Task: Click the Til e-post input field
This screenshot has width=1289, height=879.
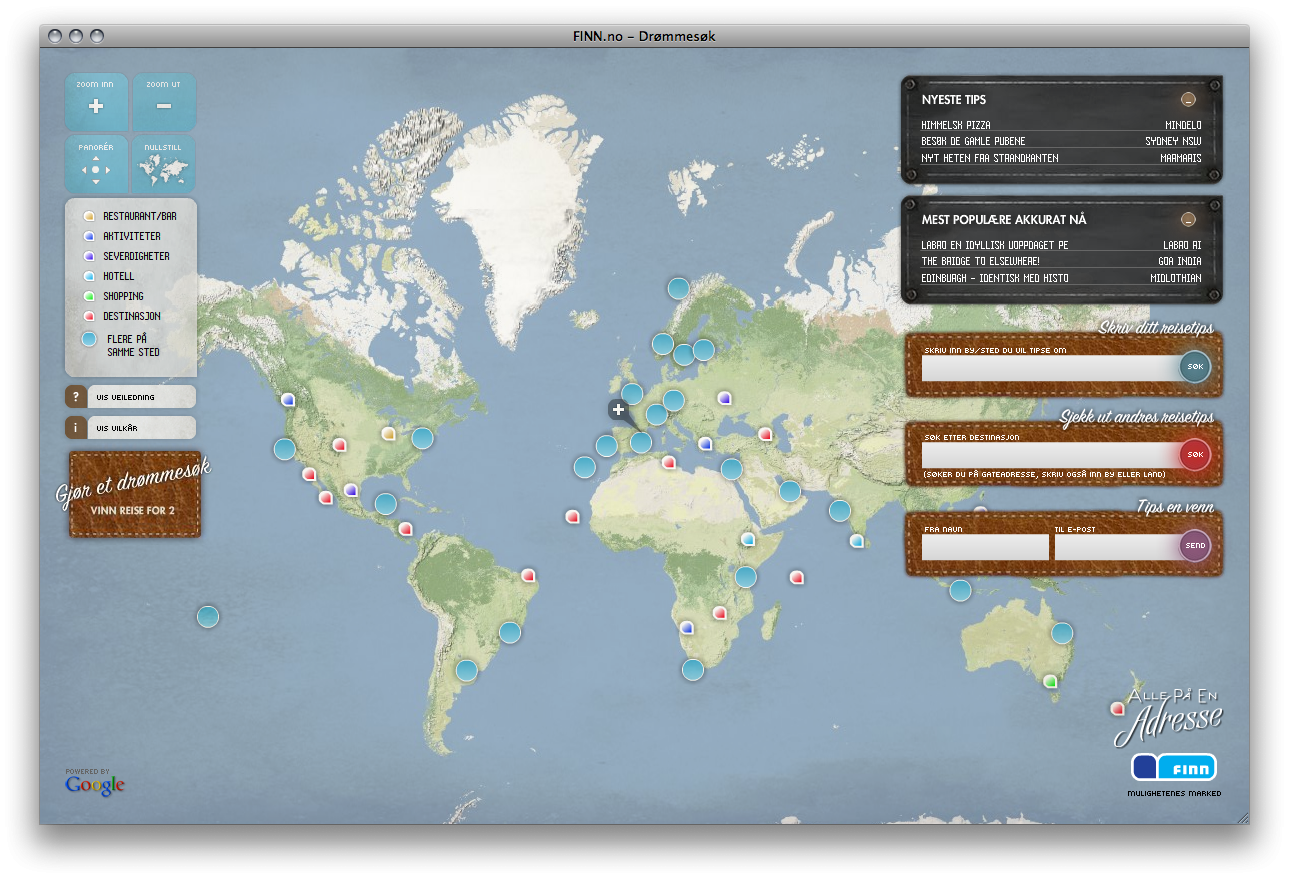Action: 1116,547
